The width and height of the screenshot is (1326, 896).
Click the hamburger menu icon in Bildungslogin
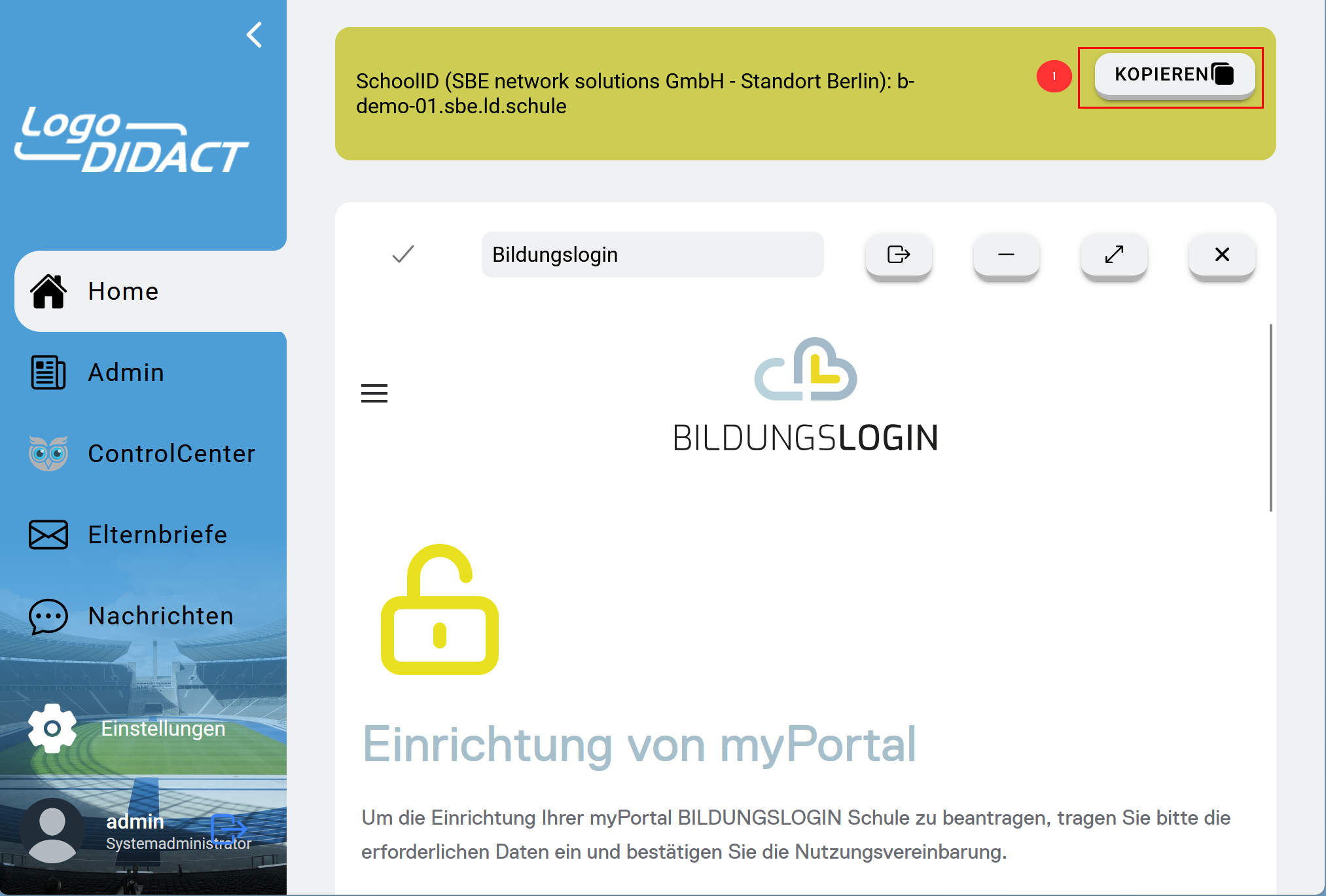tap(374, 393)
